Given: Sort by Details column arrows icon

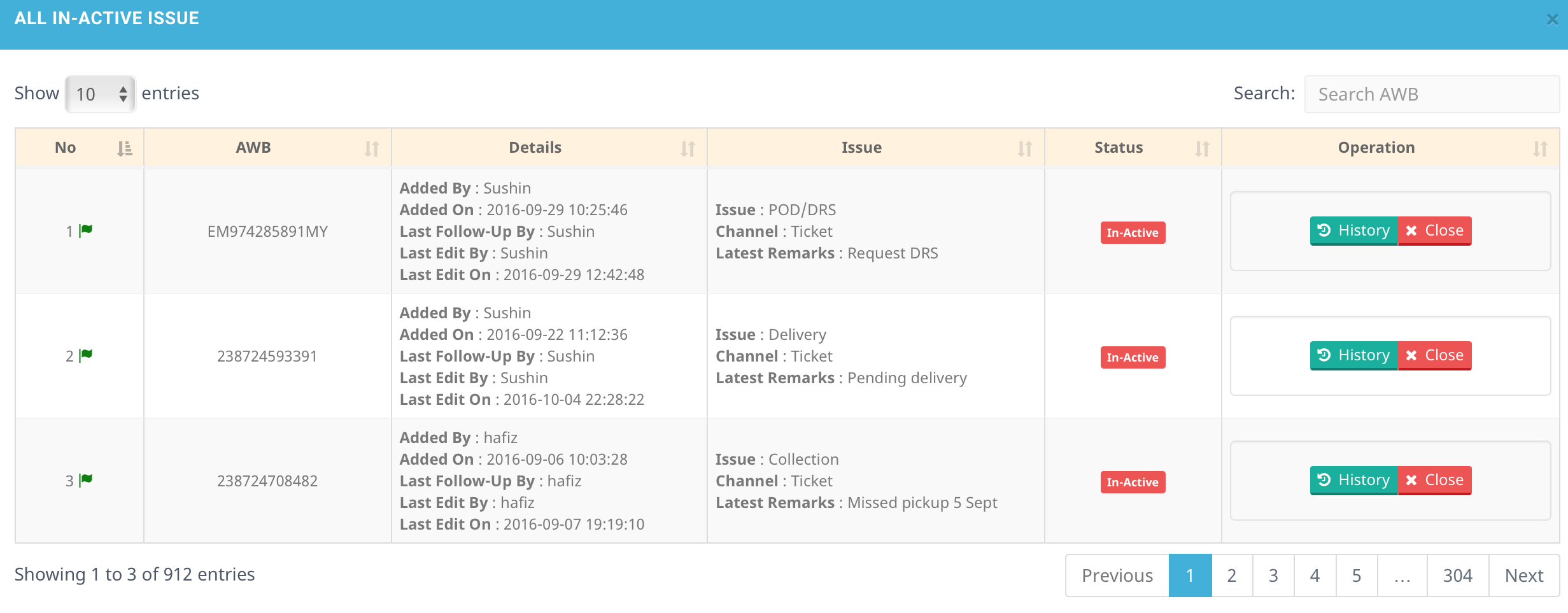Looking at the screenshot, I should (x=688, y=148).
